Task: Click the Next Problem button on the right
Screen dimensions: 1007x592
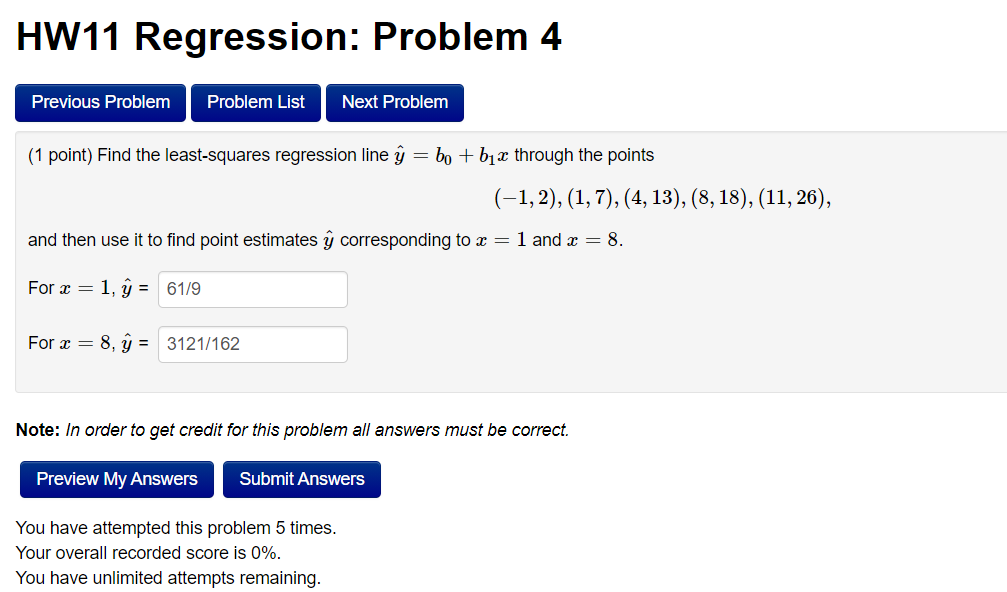Action: pyautogui.click(x=394, y=102)
